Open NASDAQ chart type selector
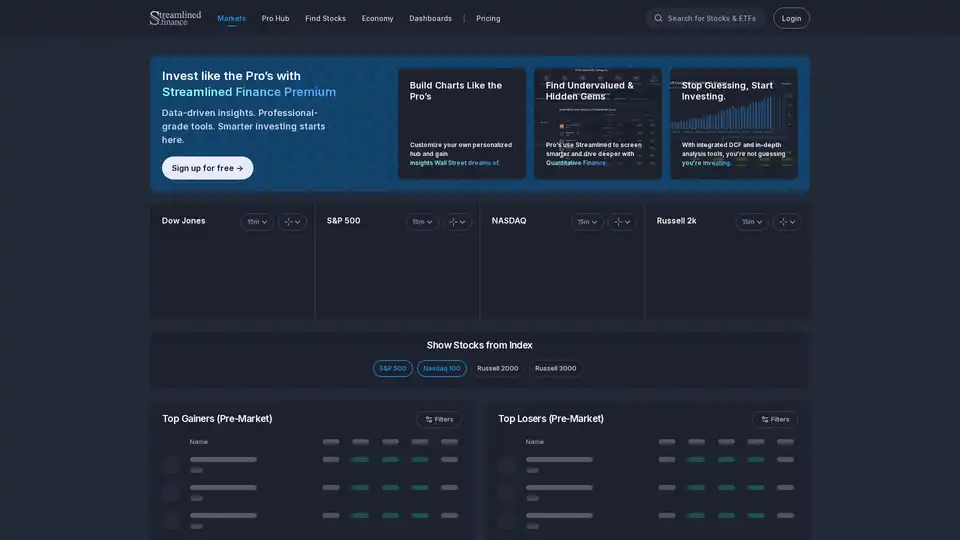This screenshot has width=960, height=540. click(622, 222)
